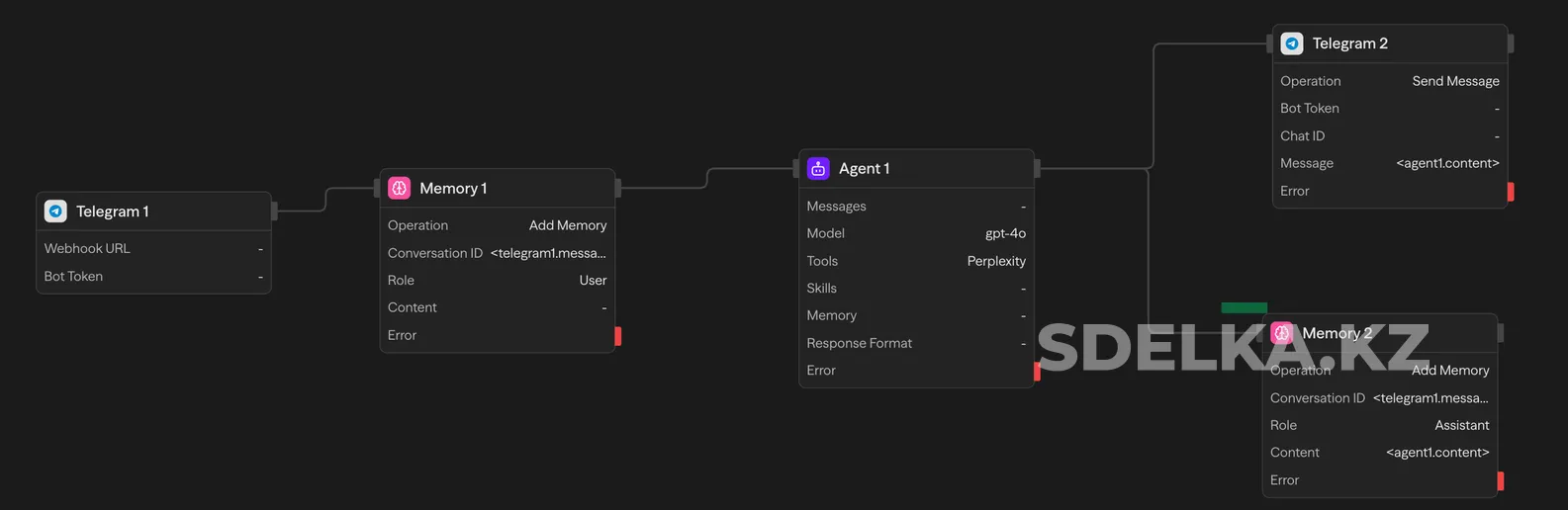The image size is (1568, 510).
Task: Click the Webhook URL field in Telegram 1
Action: point(153,249)
